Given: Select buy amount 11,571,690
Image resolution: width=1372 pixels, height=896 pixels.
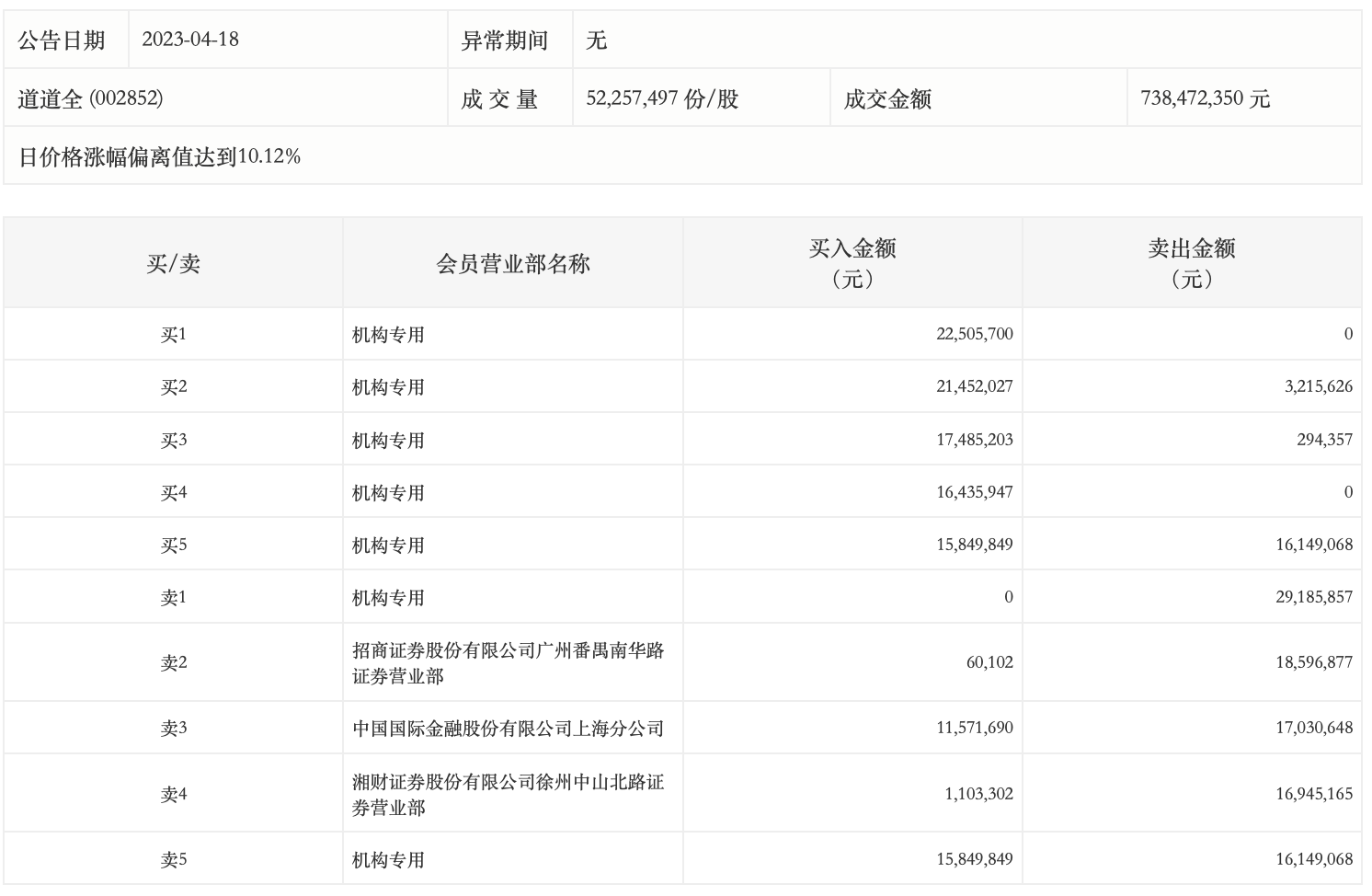Looking at the screenshot, I should (x=975, y=728).
